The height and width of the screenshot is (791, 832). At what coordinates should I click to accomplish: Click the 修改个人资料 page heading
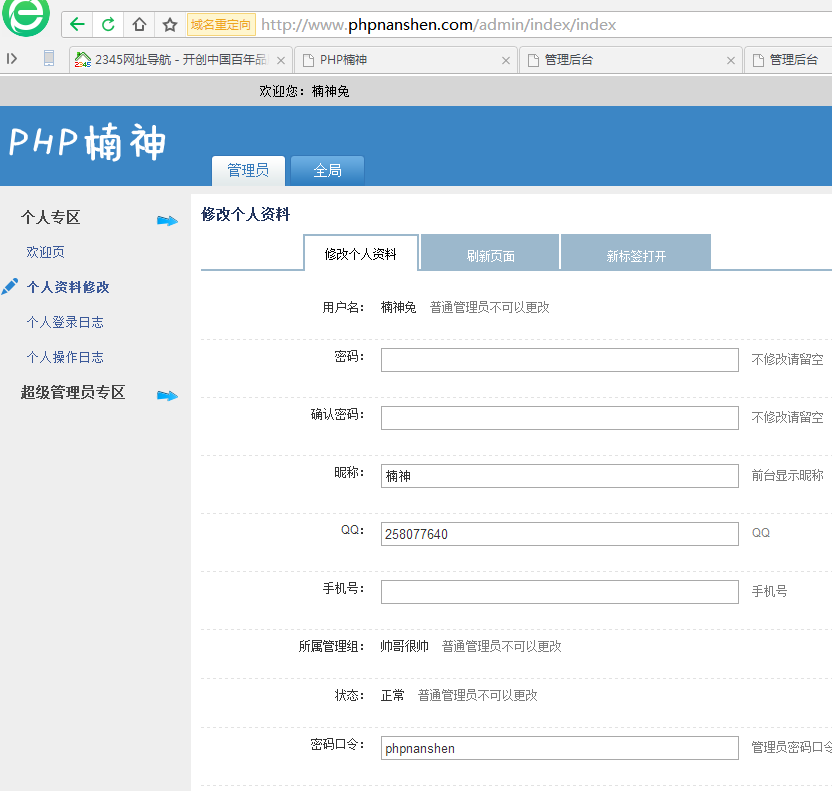(x=246, y=214)
